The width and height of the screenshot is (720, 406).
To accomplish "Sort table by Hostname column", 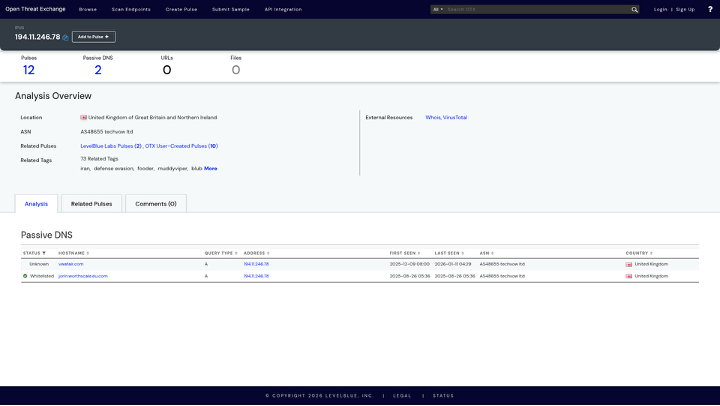I will (x=74, y=253).
